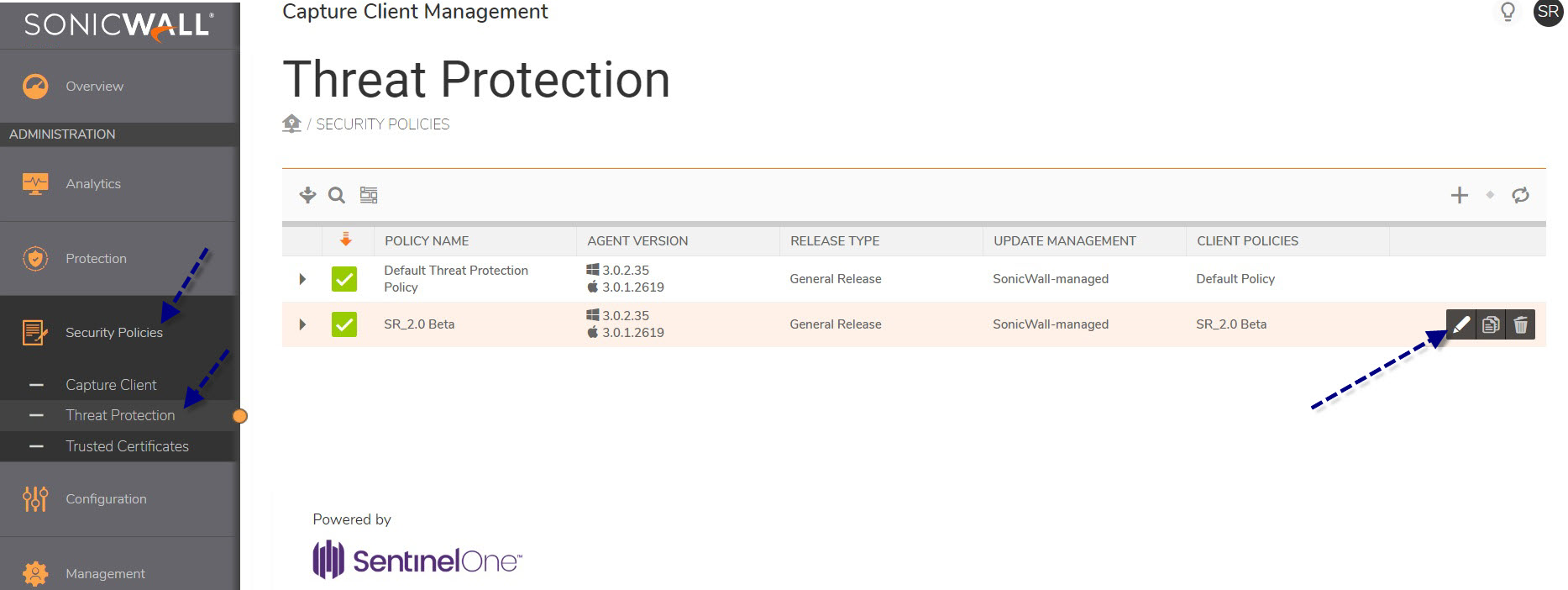Toggle the SR_2.0 Beta policy checkbox

pyautogui.click(x=344, y=324)
